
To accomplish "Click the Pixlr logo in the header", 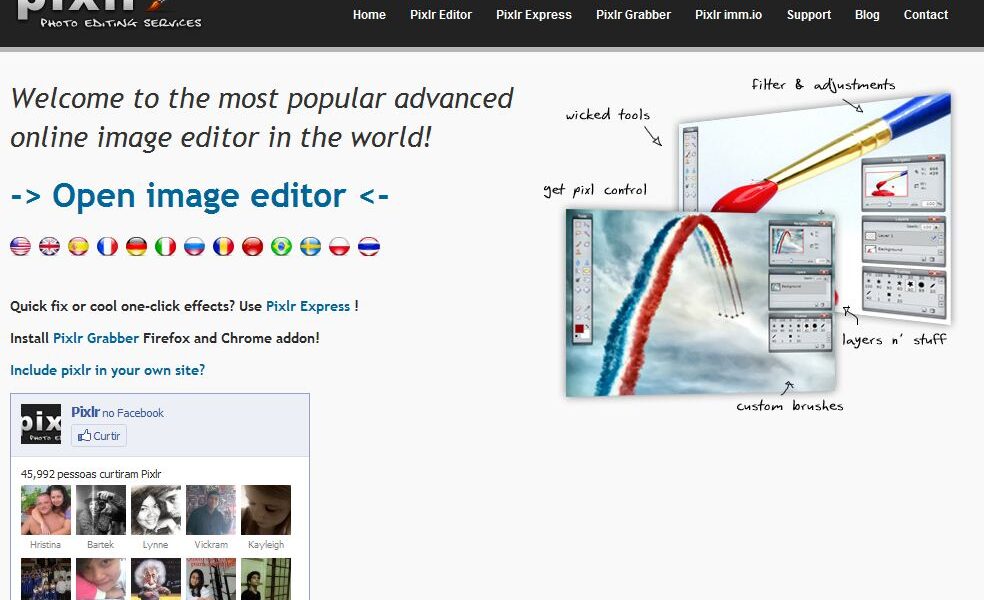I will click(x=108, y=14).
